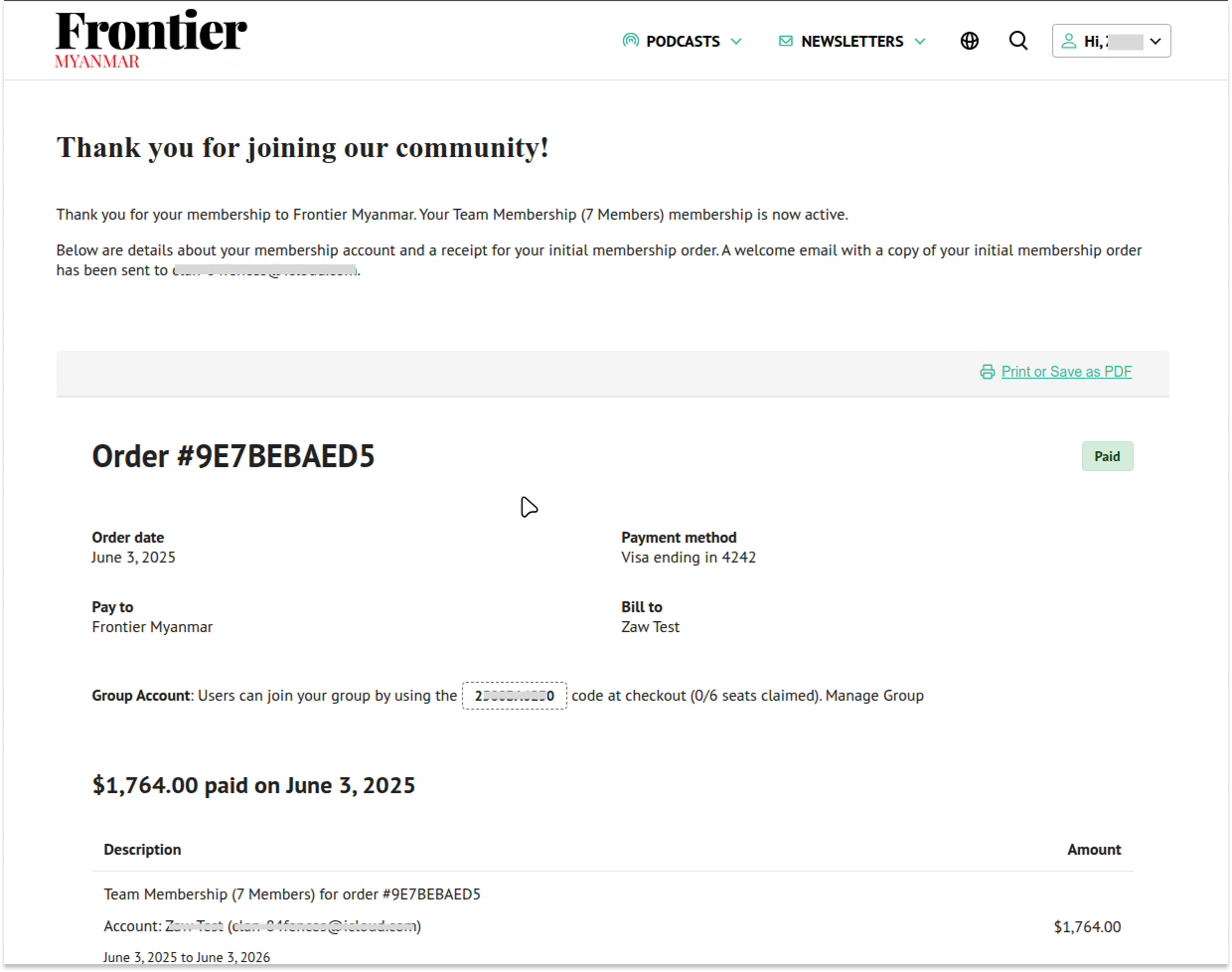Click the user profile icon

click(x=1069, y=41)
